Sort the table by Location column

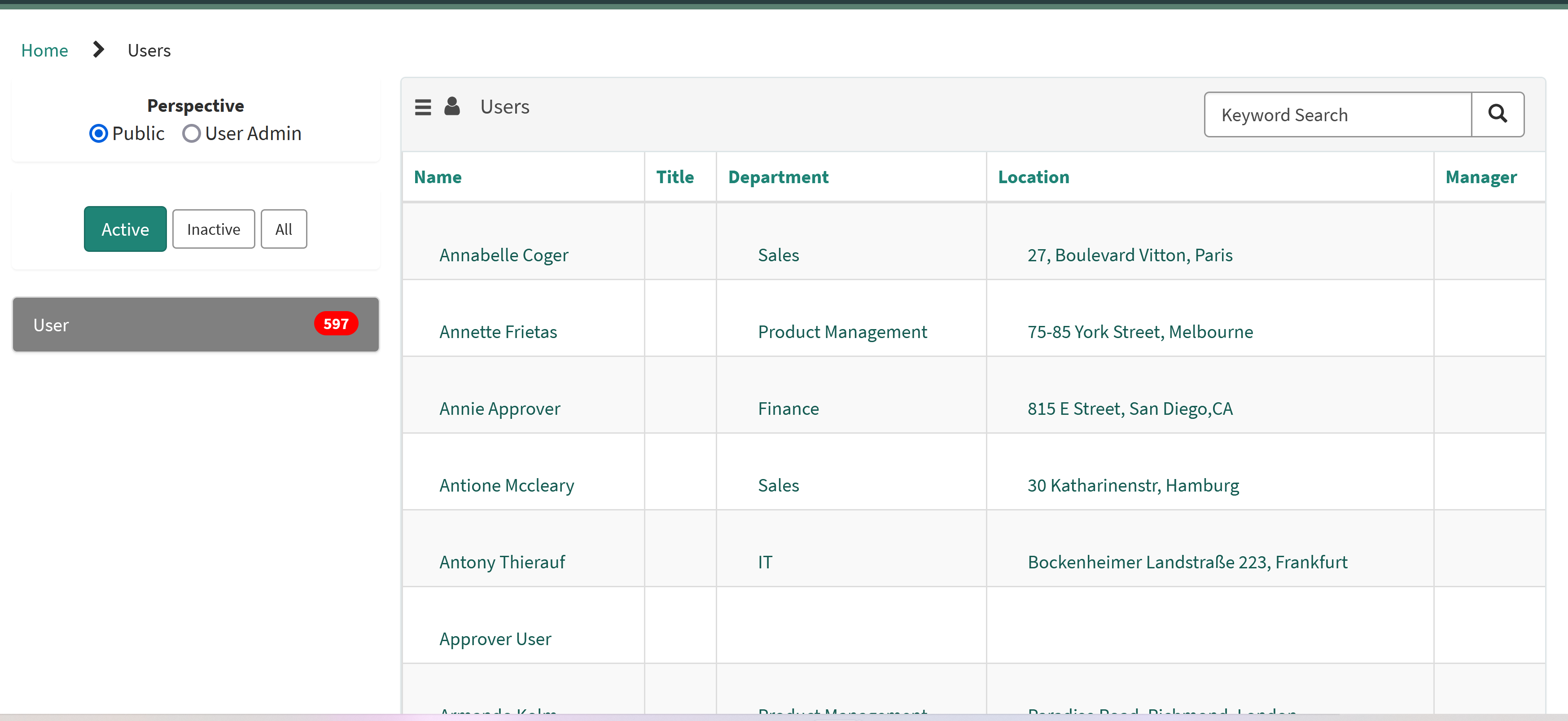(x=1033, y=176)
